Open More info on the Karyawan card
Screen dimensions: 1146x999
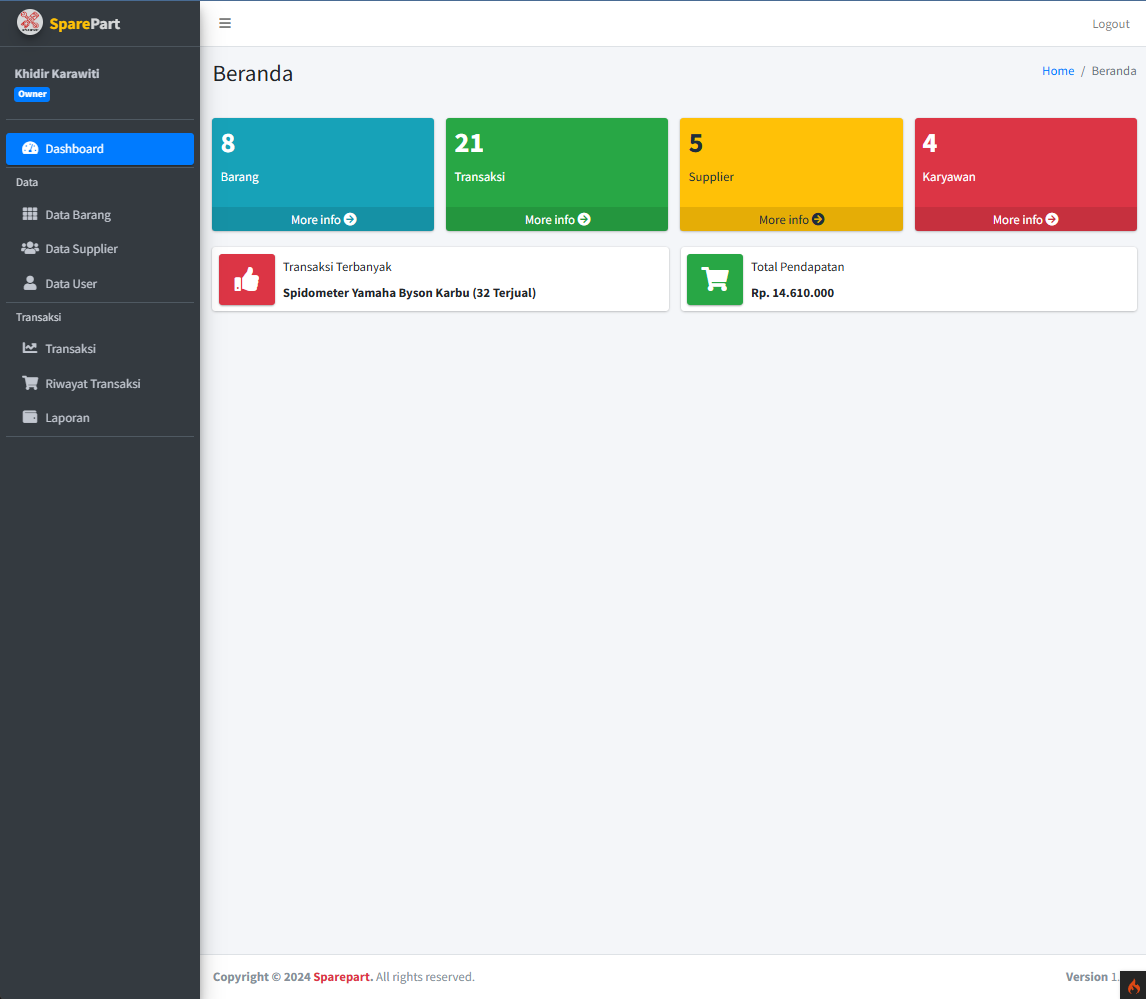(1025, 219)
